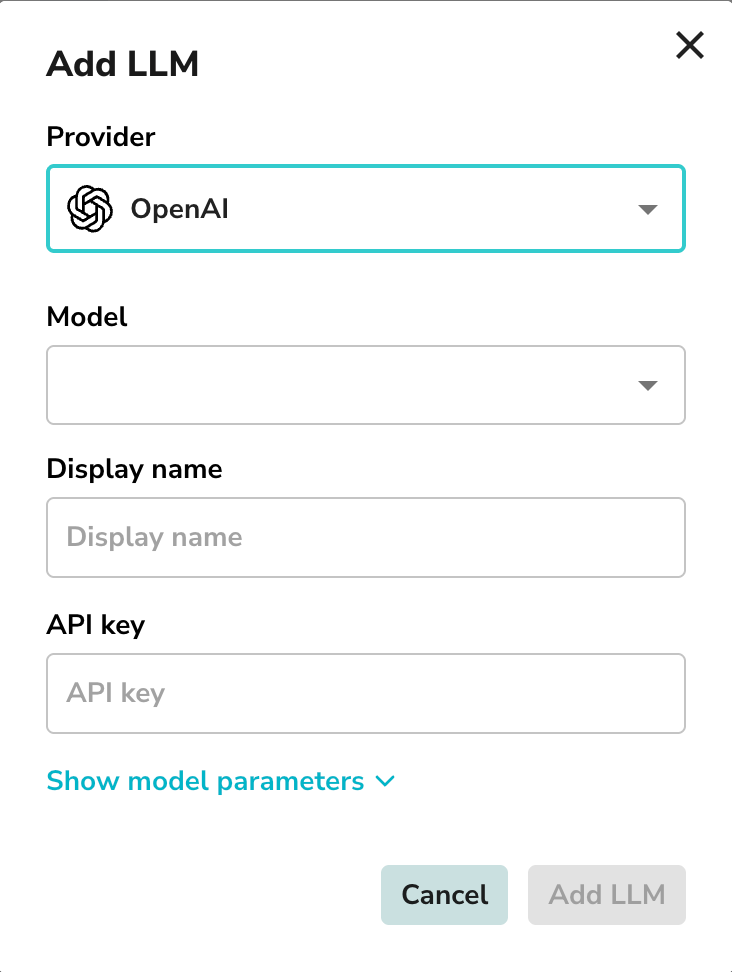732x972 pixels.
Task: Select the Display name input field
Action: pos(365,537)
